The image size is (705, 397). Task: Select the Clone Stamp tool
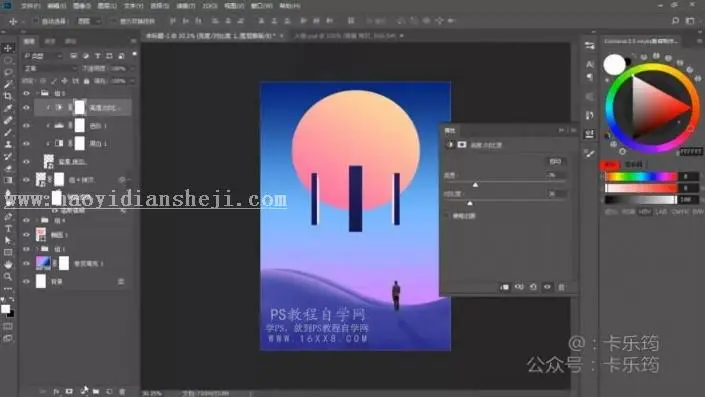point(8,144)
